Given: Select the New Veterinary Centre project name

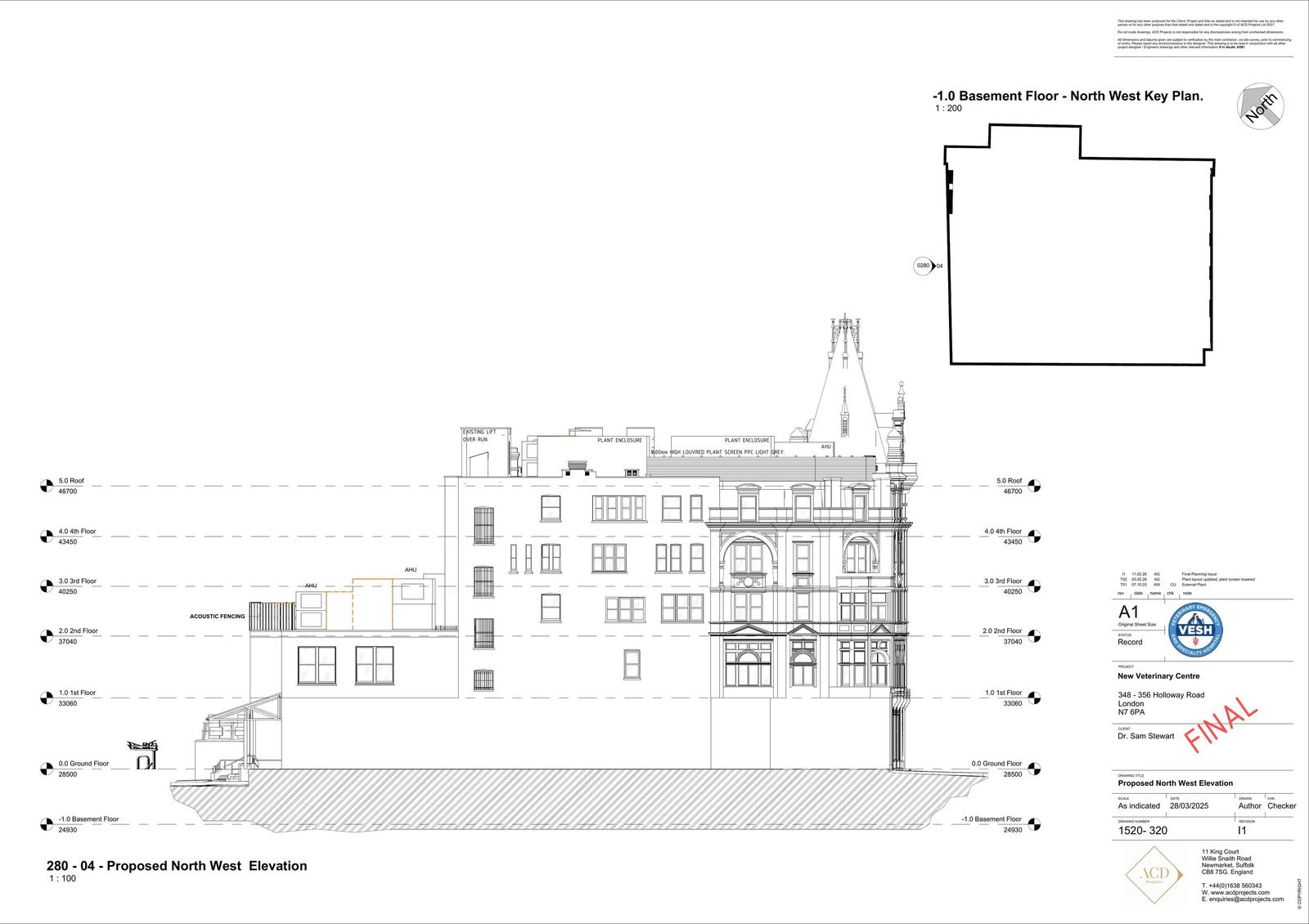Looking at the screenshot, I should (x=1158, y=676).
